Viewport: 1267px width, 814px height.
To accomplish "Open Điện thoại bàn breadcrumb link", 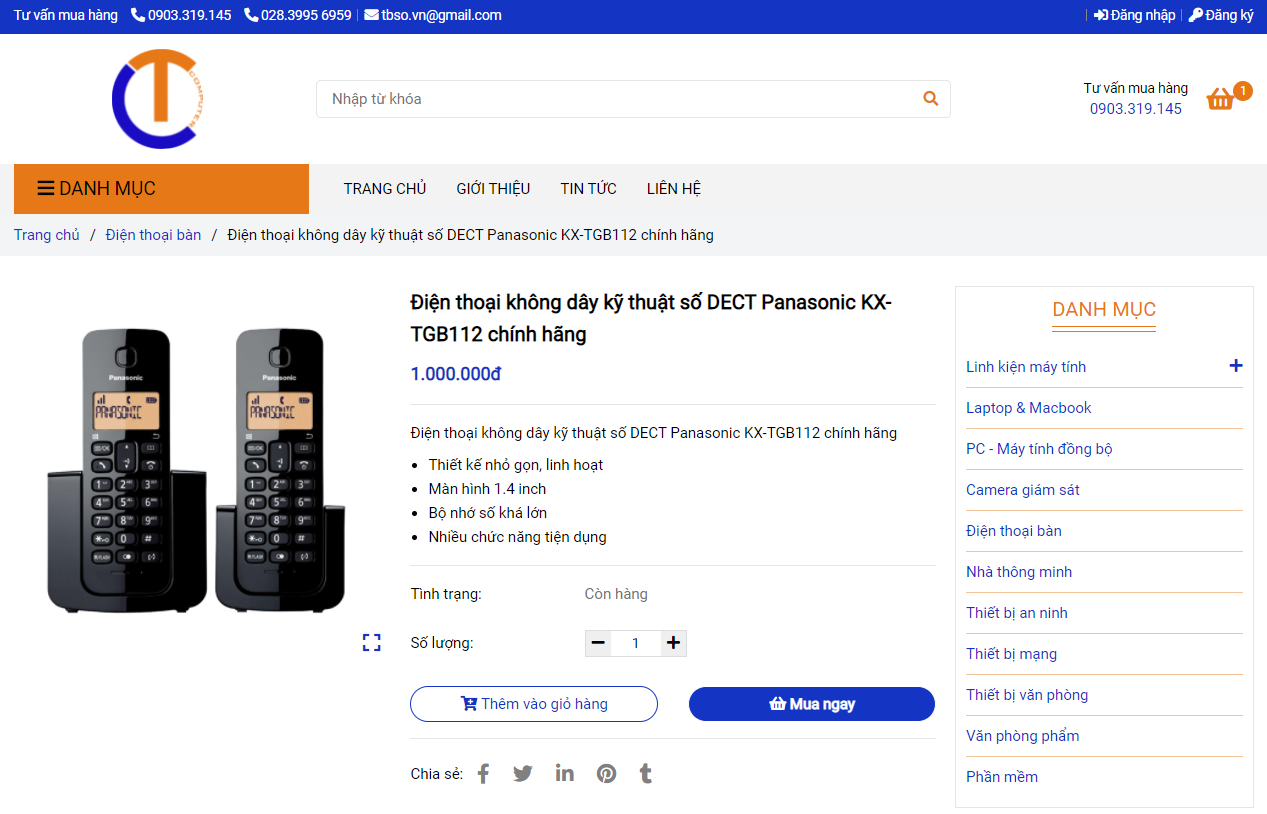I will (x=153, y=235).
